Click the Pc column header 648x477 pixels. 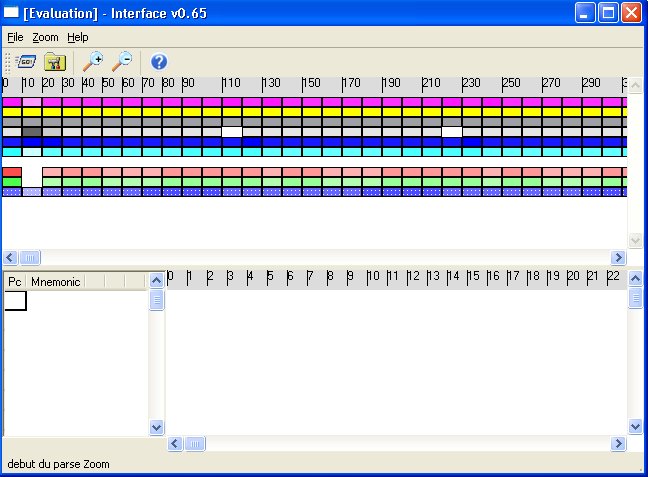[15, 282]
